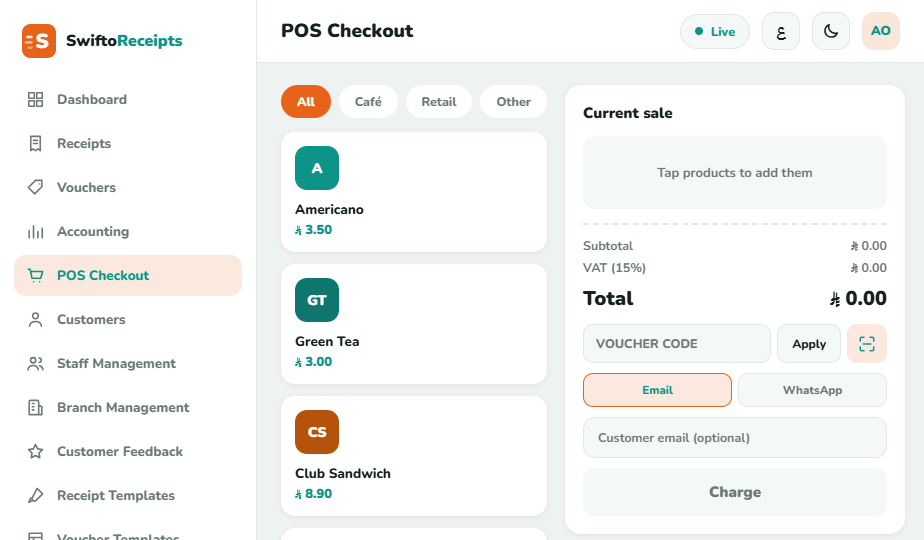
Task: Click the Customers person icon
Action: pos(35,320)
